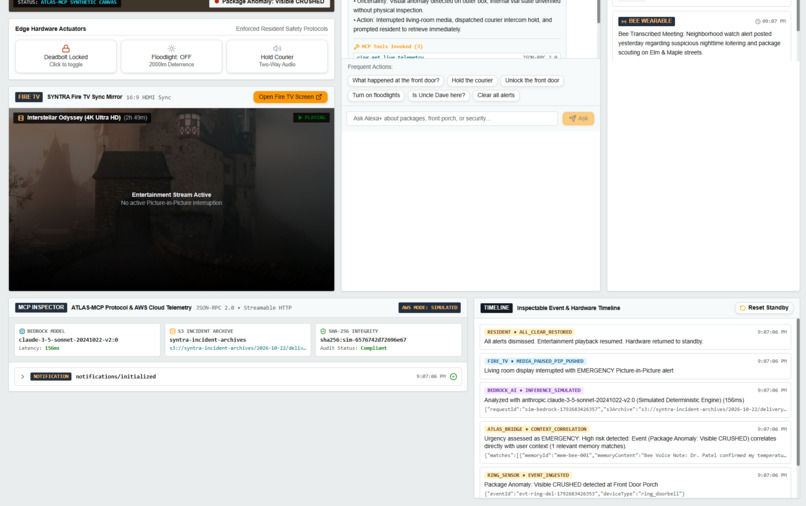Click the red padlock deadbolt icon
Image resolution: width=806 pixels, height=506 pixels.
pyautogui.click(x=66, y=48)
